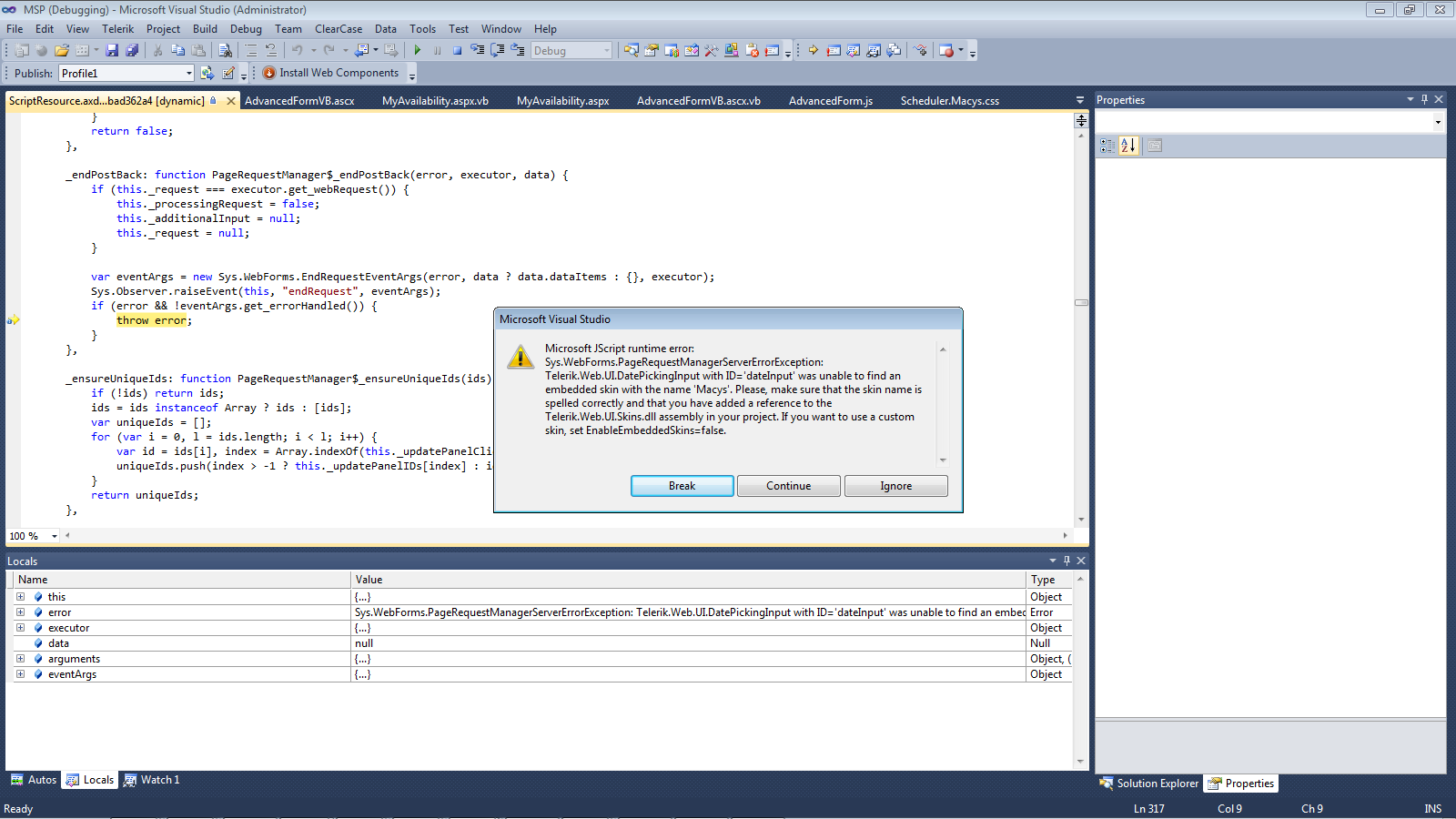The image size is (1456, 819).
Task: Click the Name column header in Locals
Action: coord(183,580)
